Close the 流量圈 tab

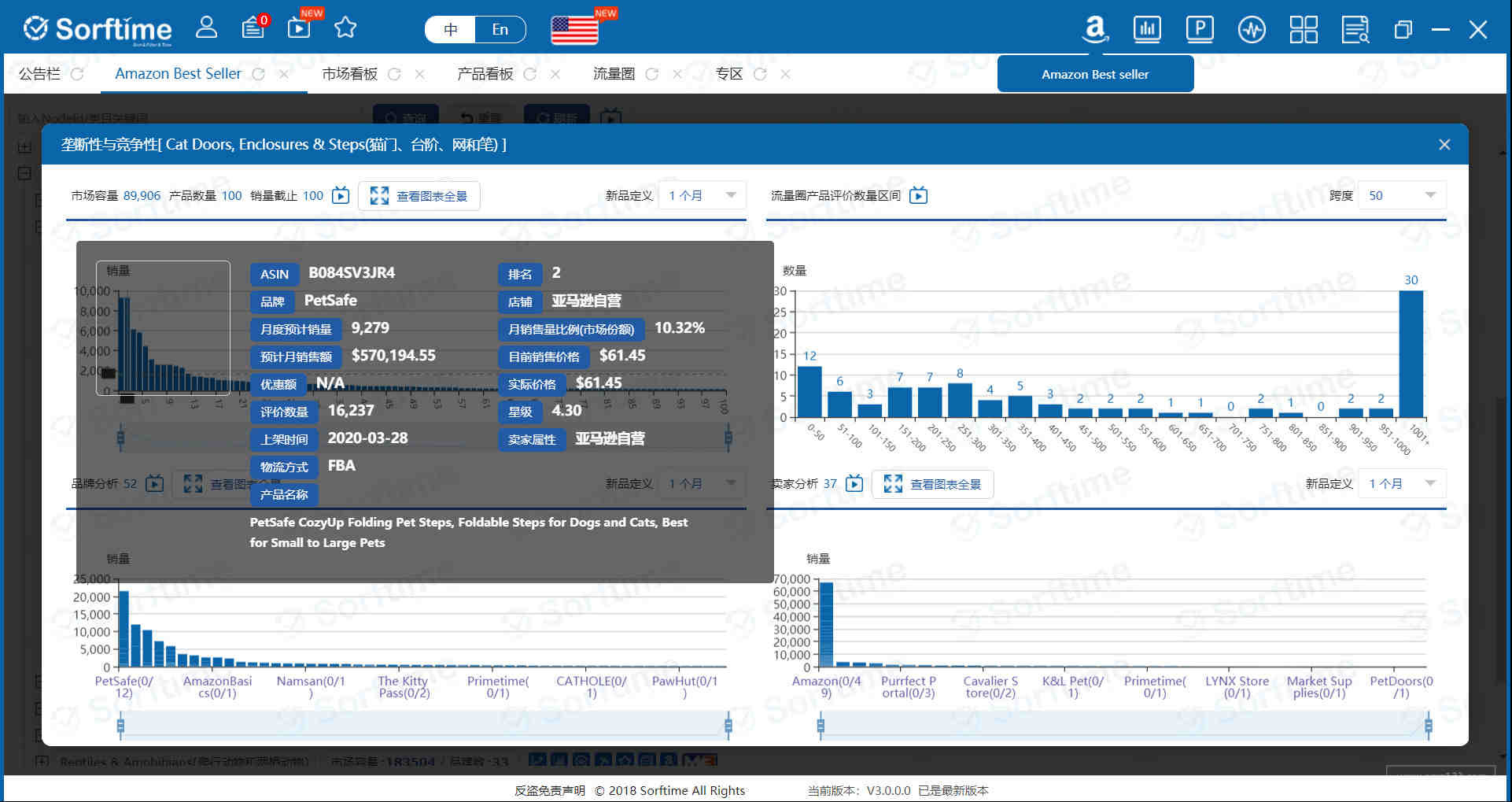coord(677,74)
